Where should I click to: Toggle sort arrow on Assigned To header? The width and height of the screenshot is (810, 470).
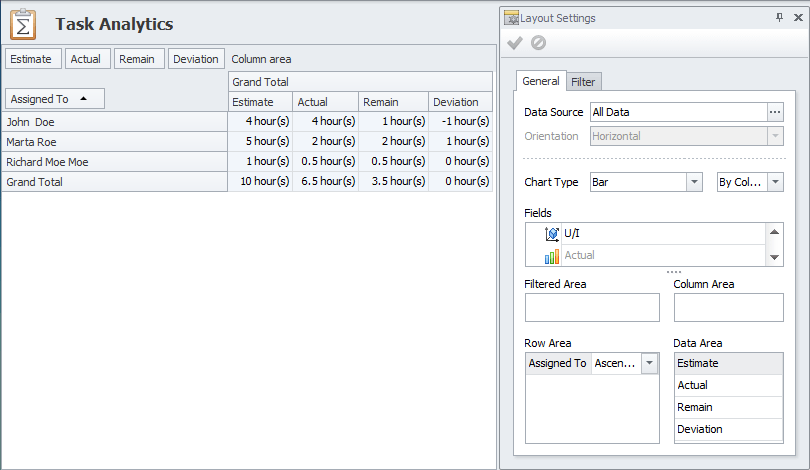click(x=84, y=99)
